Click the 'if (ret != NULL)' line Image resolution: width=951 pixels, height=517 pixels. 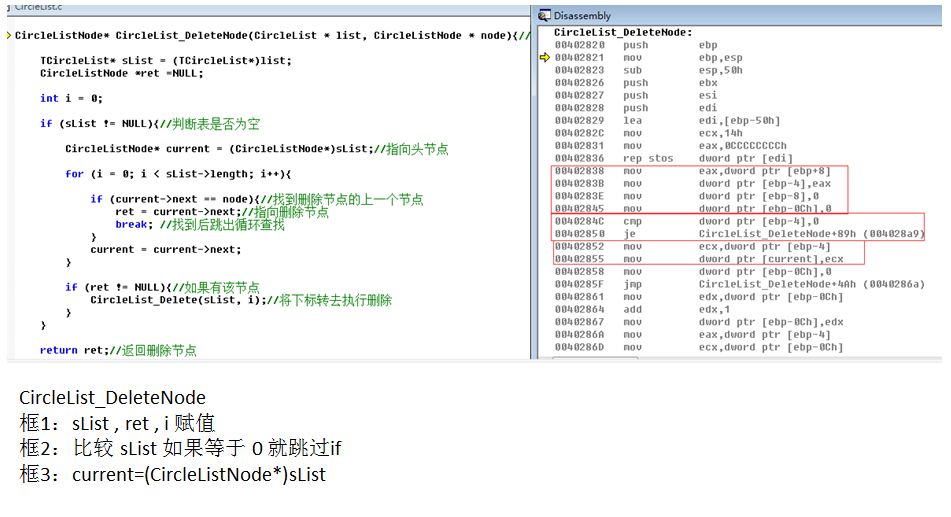pyautogui.click(x=163, y=287)
